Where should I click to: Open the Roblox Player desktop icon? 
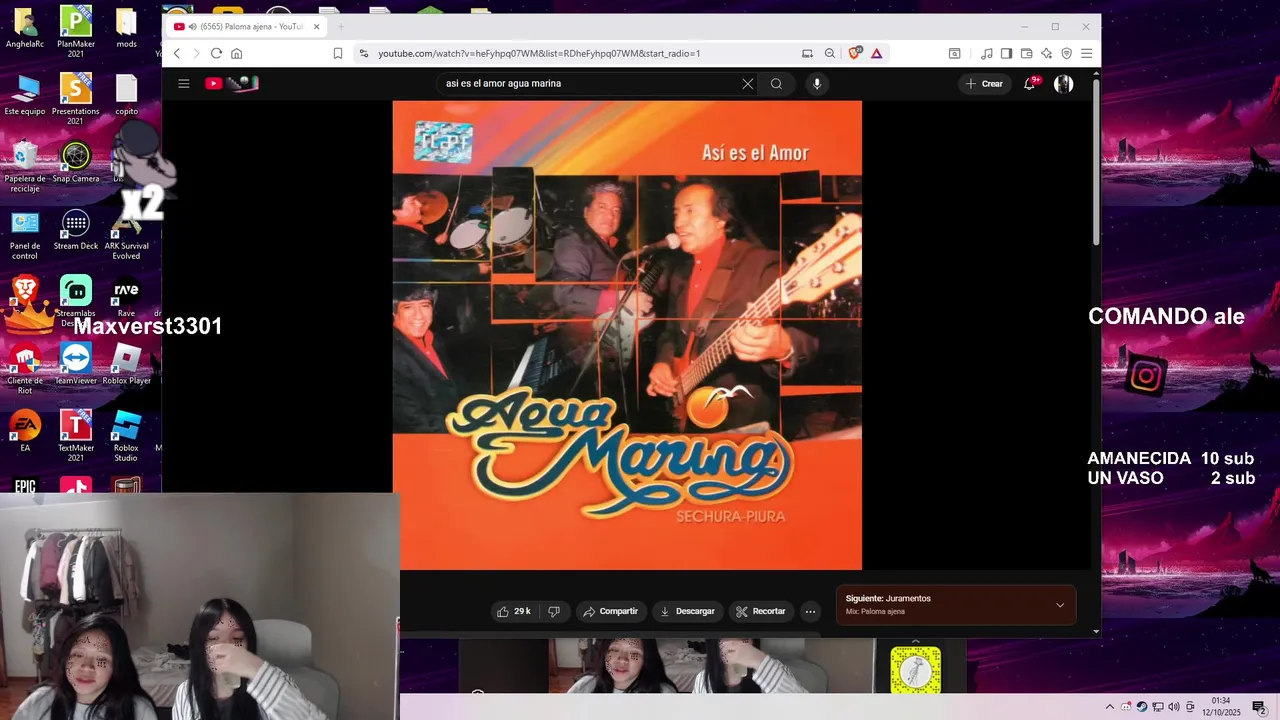pyautogui.click(x=126, y=364)
